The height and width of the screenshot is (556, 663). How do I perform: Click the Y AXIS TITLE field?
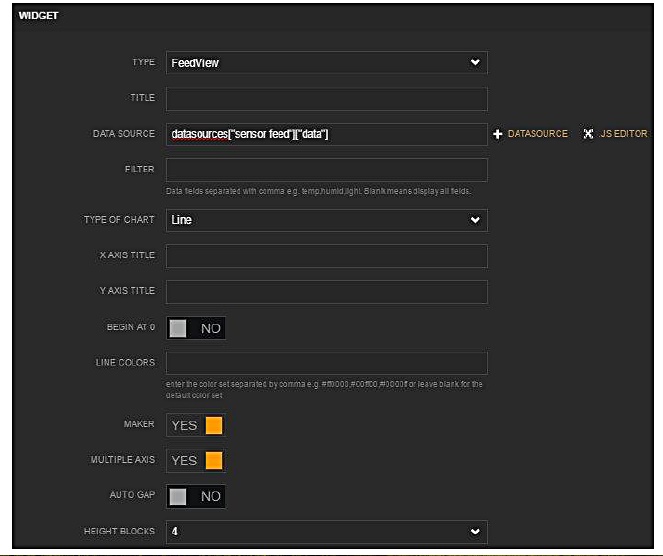coord(326,292)
